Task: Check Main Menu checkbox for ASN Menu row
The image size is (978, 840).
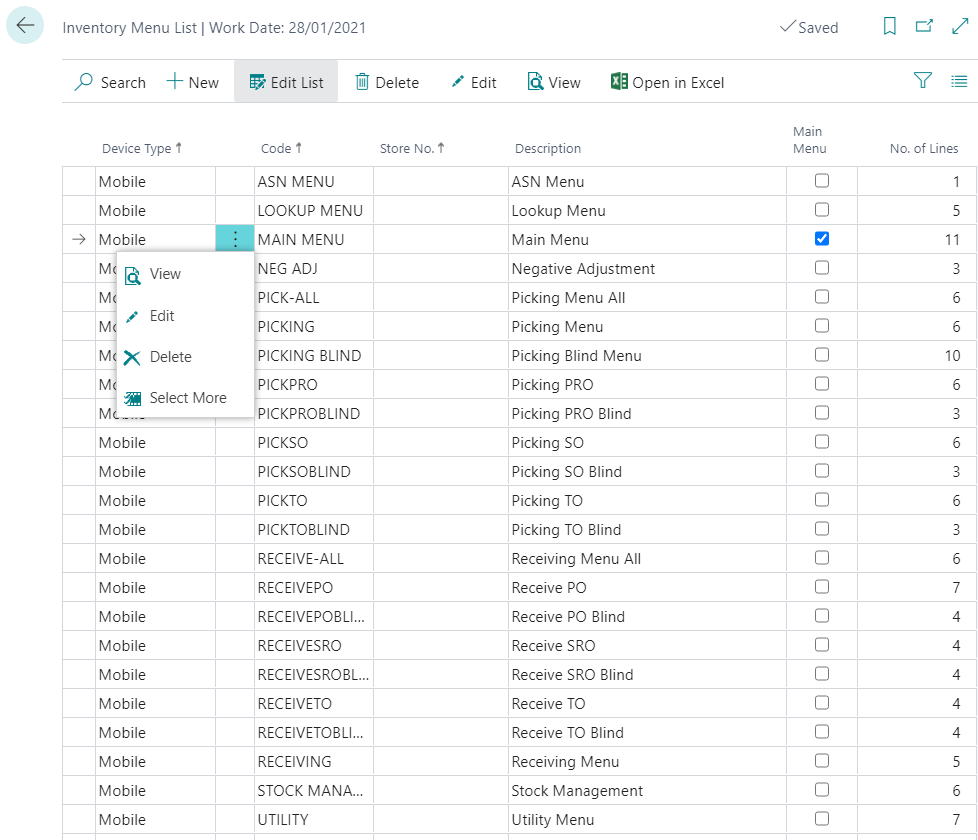Action: (x=822, y=181)
